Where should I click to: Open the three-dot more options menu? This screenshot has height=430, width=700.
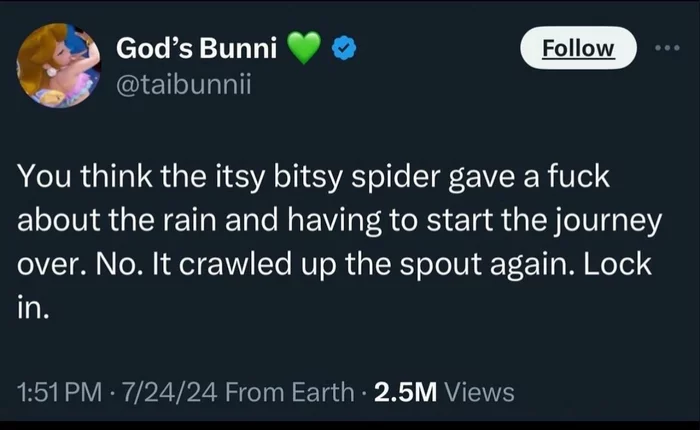(667, 48)
